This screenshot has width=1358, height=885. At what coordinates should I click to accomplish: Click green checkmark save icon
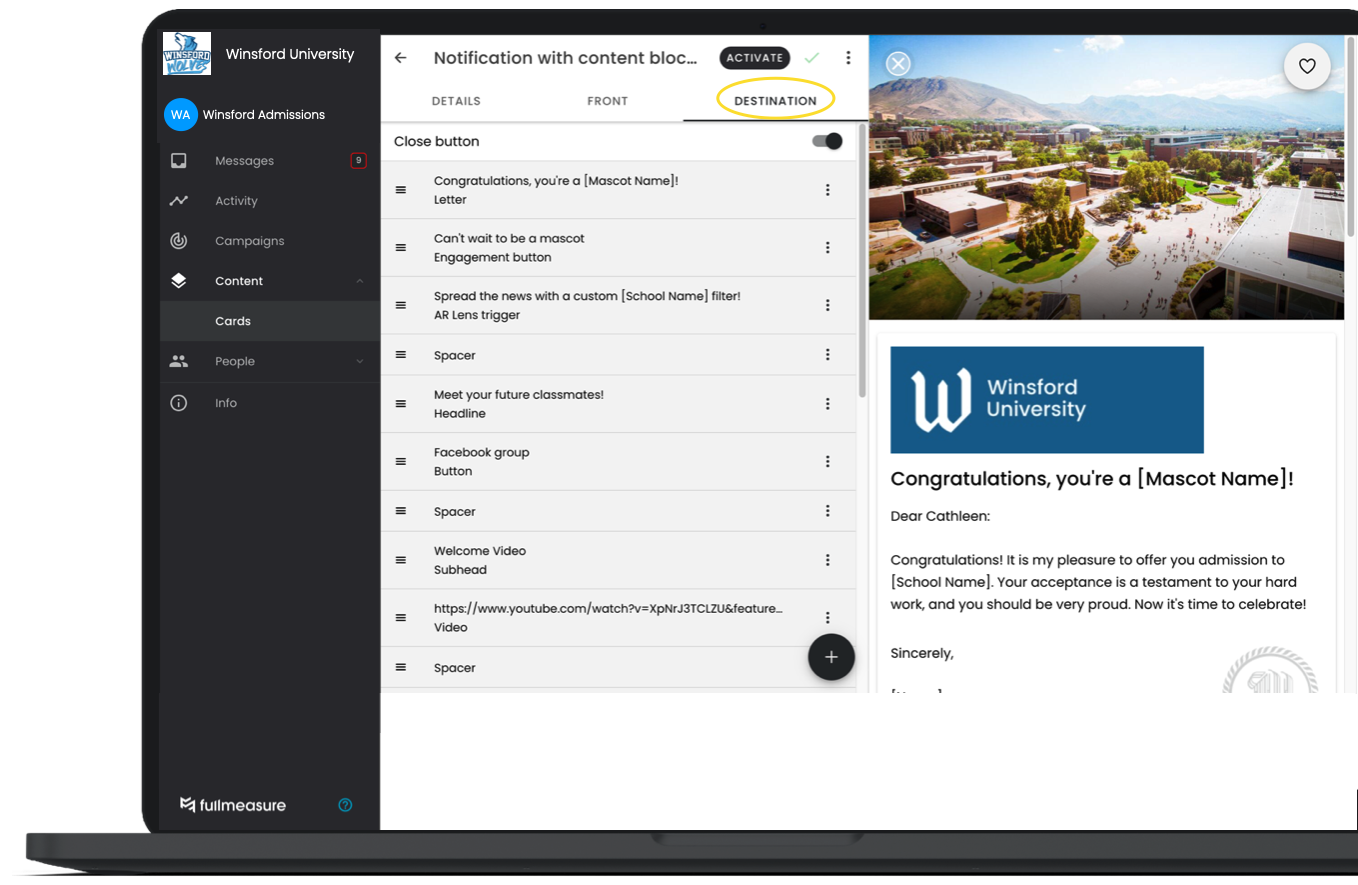tap(811, 58)
